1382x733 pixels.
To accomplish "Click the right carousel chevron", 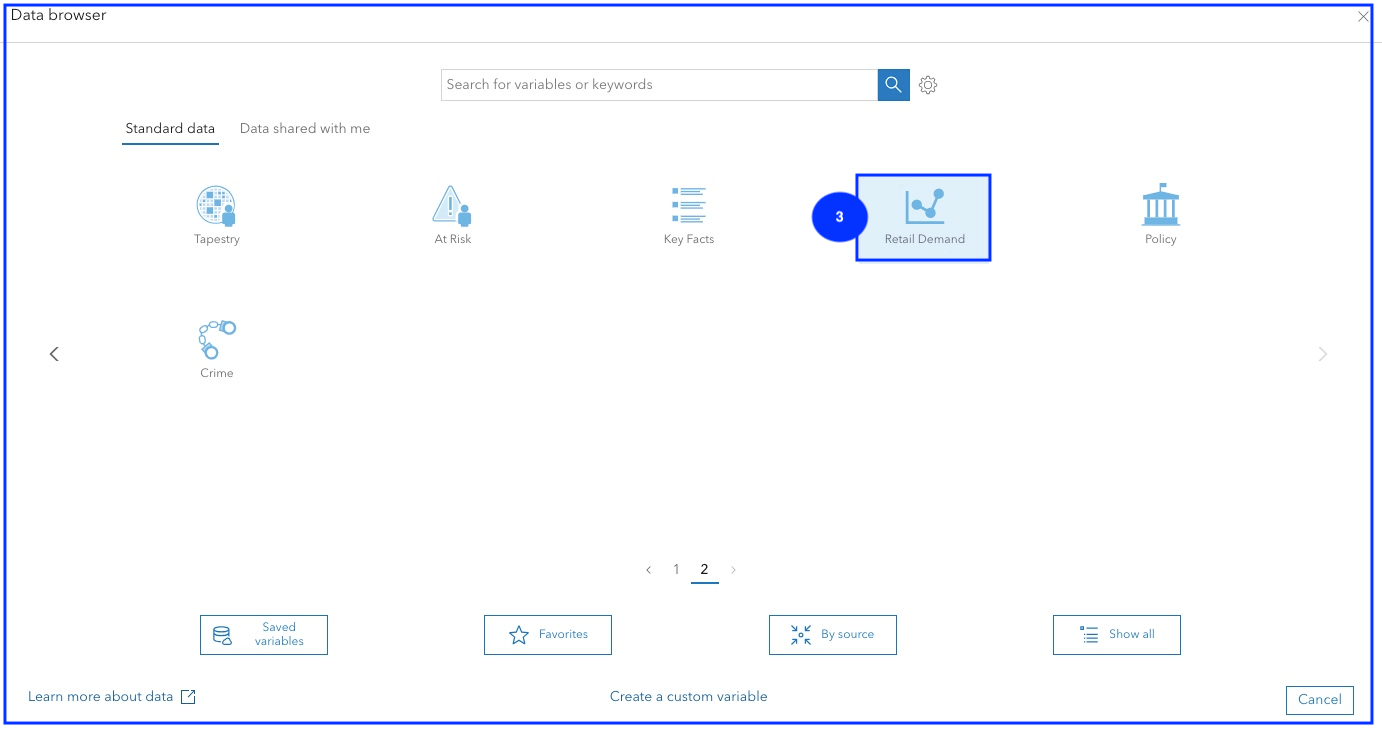I will [1322, 353].
